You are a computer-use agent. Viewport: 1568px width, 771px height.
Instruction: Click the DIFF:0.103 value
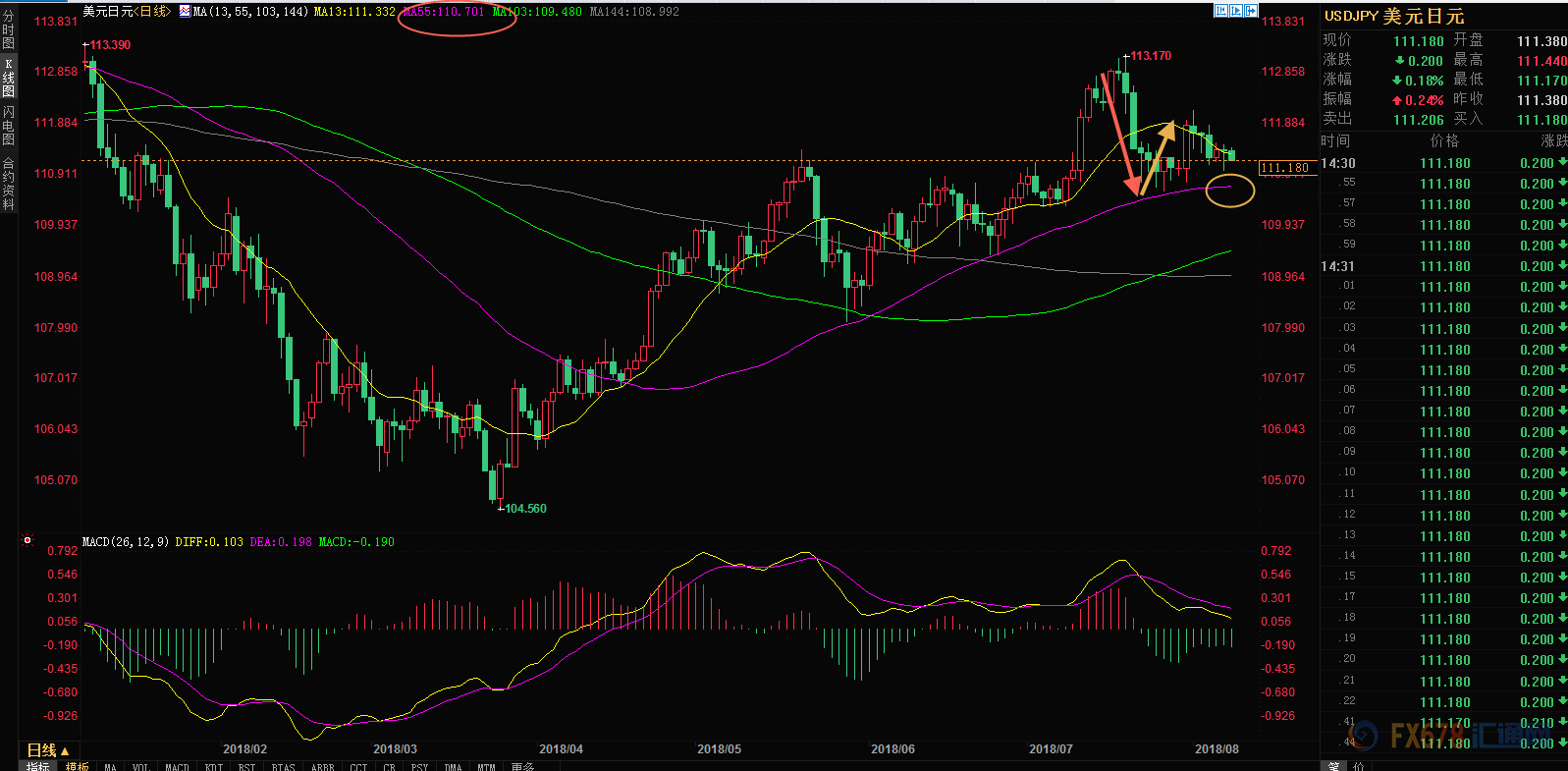209,542
